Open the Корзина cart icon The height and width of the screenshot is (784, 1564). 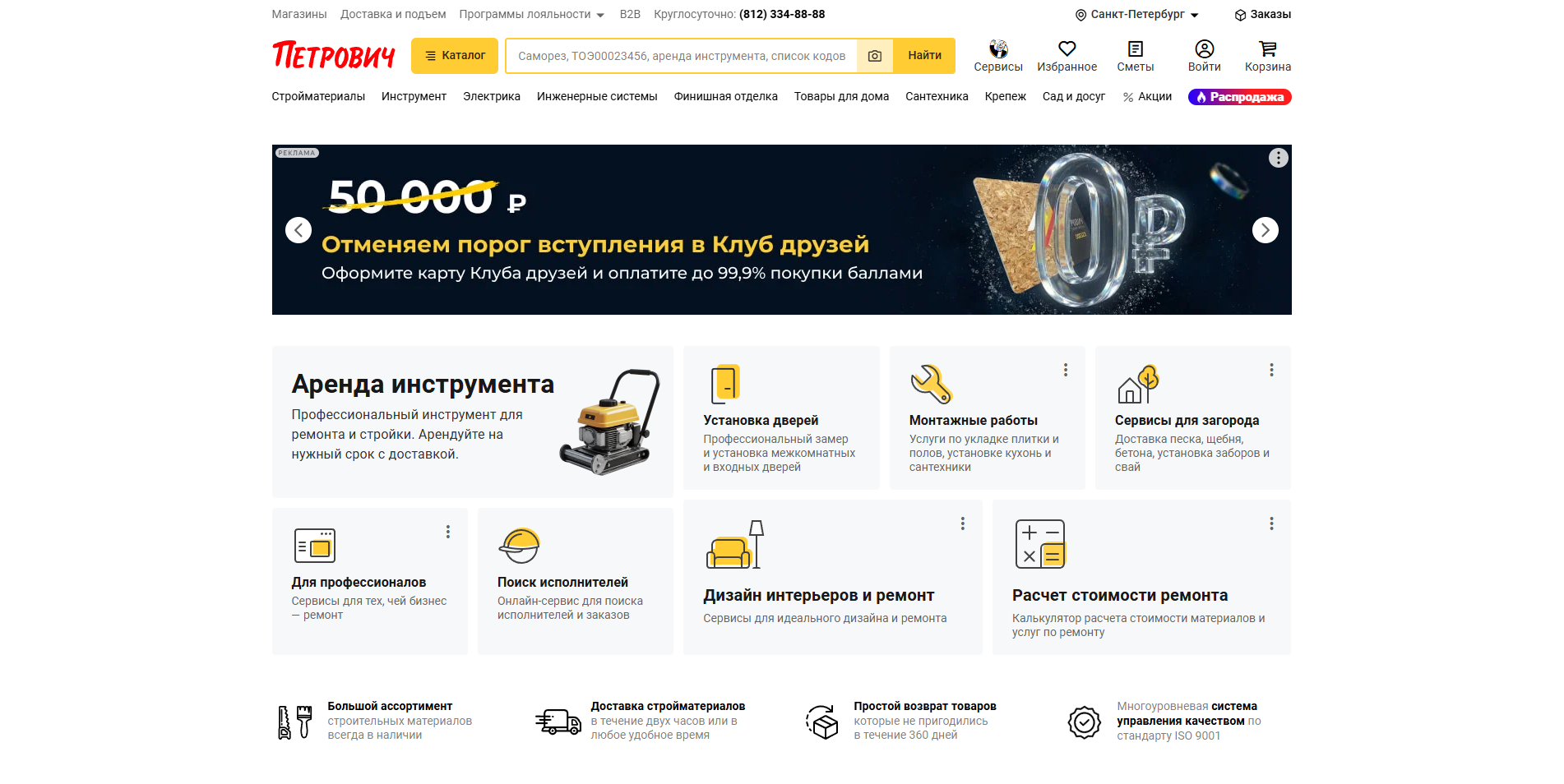pyautogui.click(x=1267, y=48)
